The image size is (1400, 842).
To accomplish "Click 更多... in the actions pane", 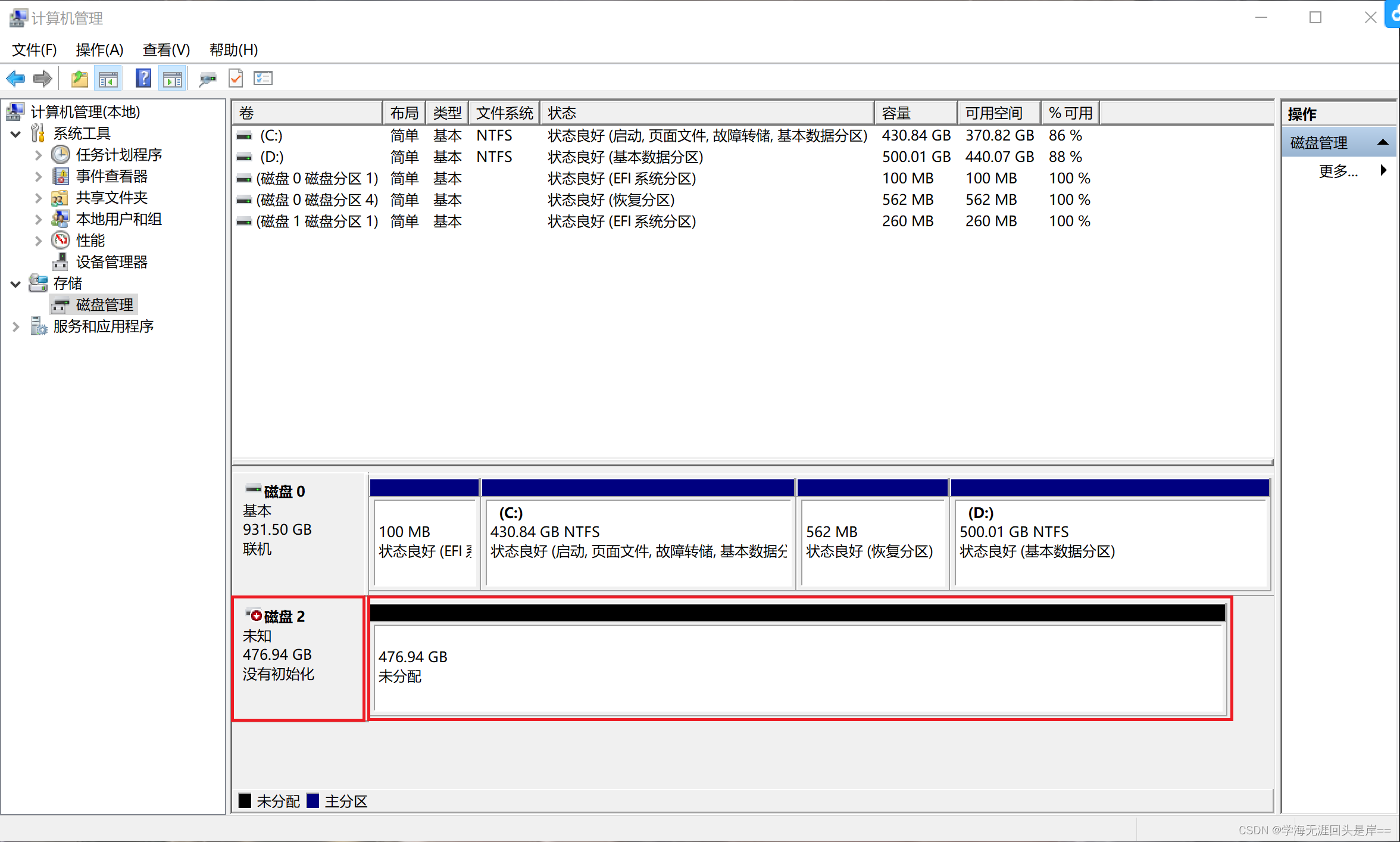I will (x=1338, y=171).
